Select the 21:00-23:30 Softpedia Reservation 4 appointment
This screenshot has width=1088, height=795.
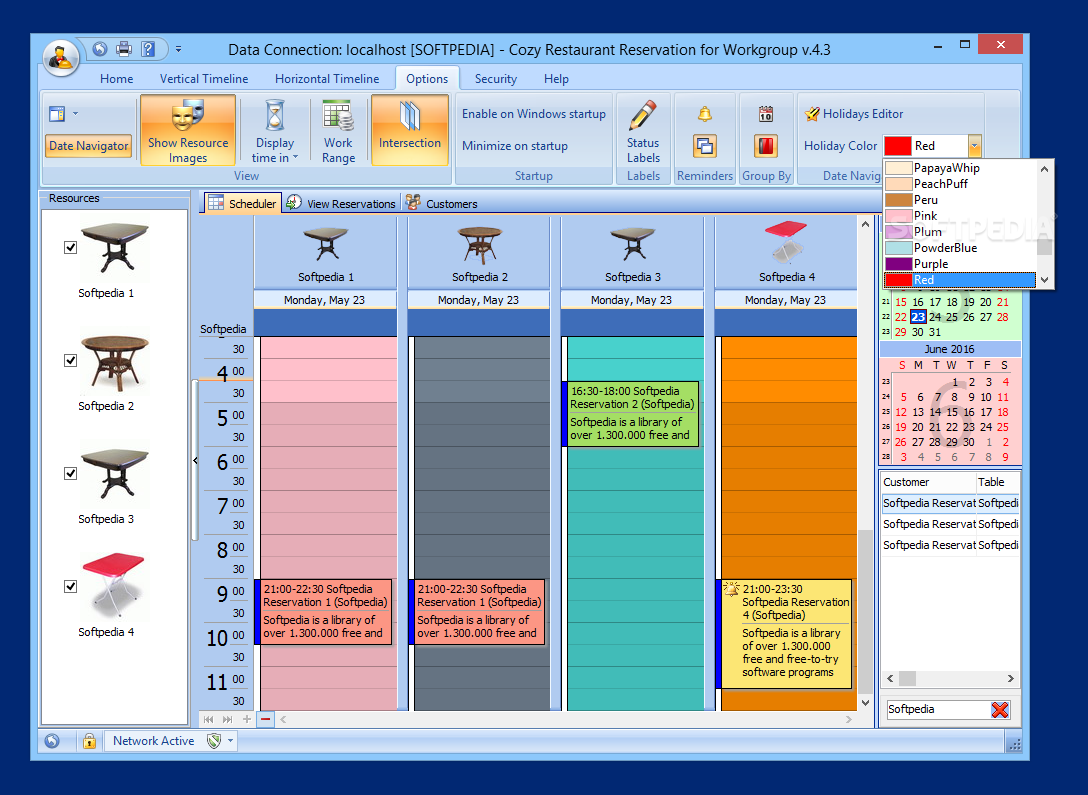click(783, 634)
